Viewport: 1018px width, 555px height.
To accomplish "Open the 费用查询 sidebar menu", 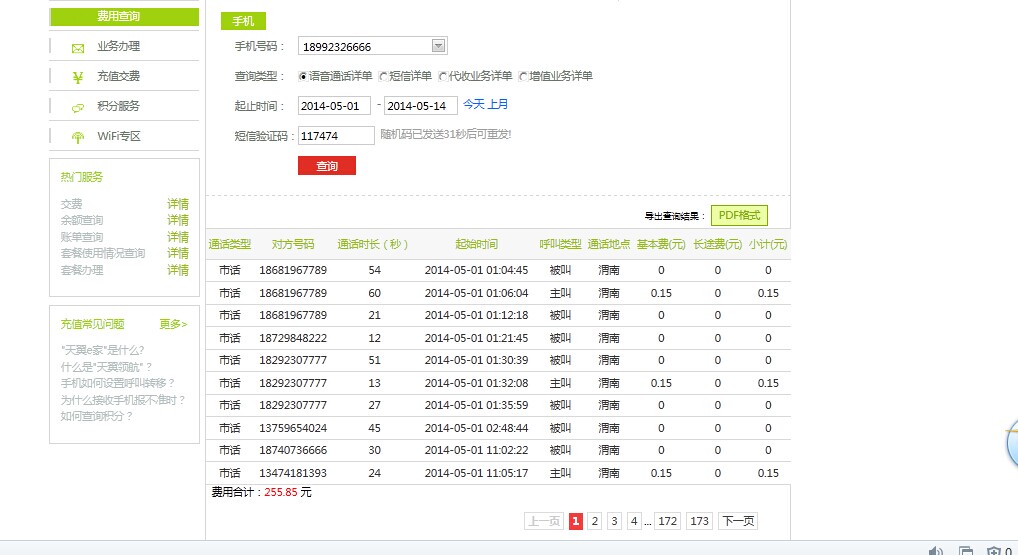I will click(x=124, y=17).
